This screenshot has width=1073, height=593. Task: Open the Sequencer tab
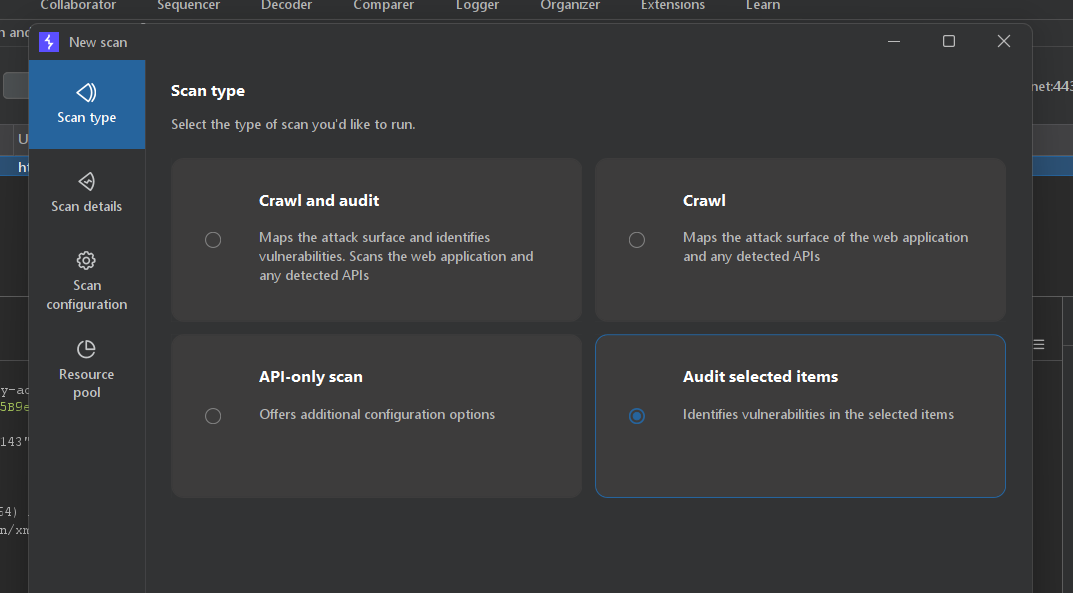(x=188, y=6)
